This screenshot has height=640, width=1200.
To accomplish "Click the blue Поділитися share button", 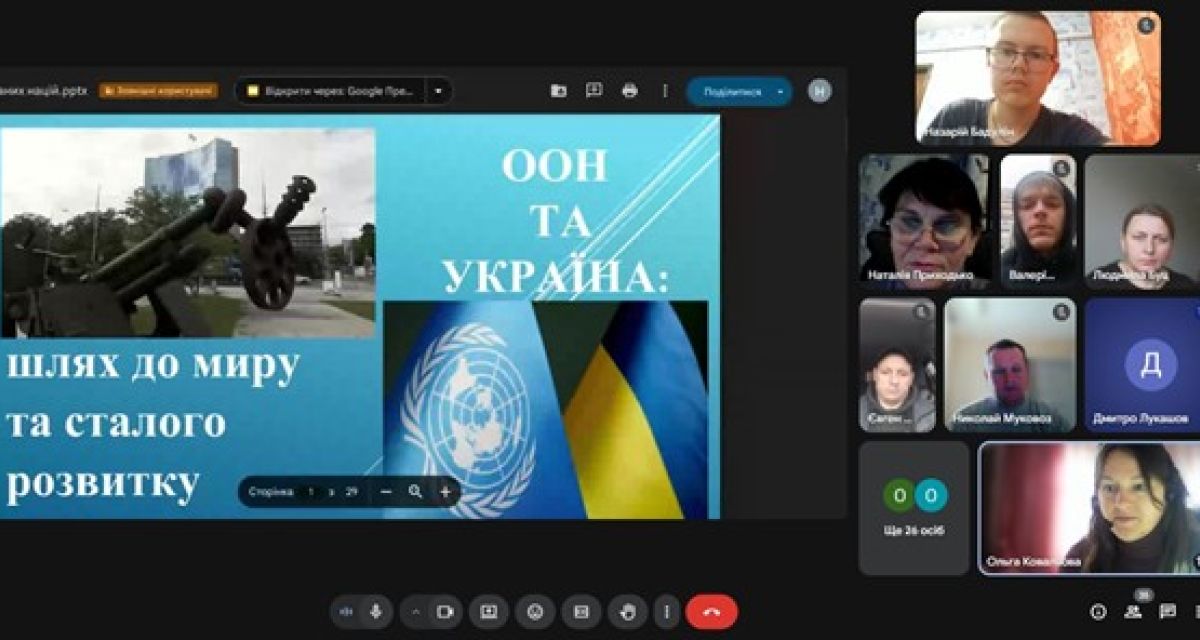I will [732, 91].
